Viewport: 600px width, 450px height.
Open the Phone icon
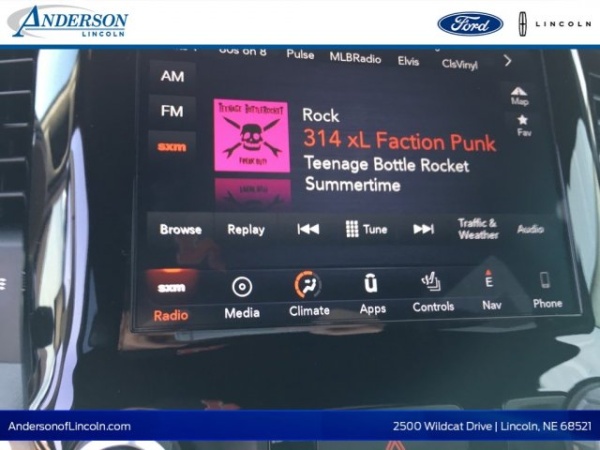(546, 281)
